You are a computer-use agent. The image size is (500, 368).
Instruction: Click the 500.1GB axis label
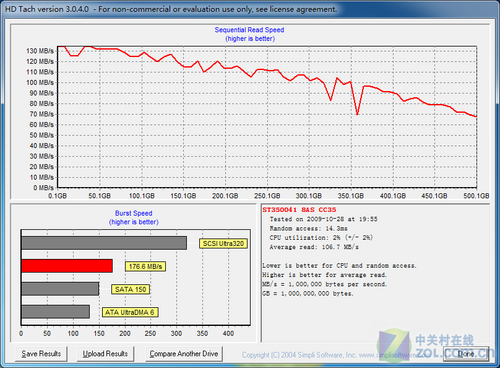tap(476, 196)
